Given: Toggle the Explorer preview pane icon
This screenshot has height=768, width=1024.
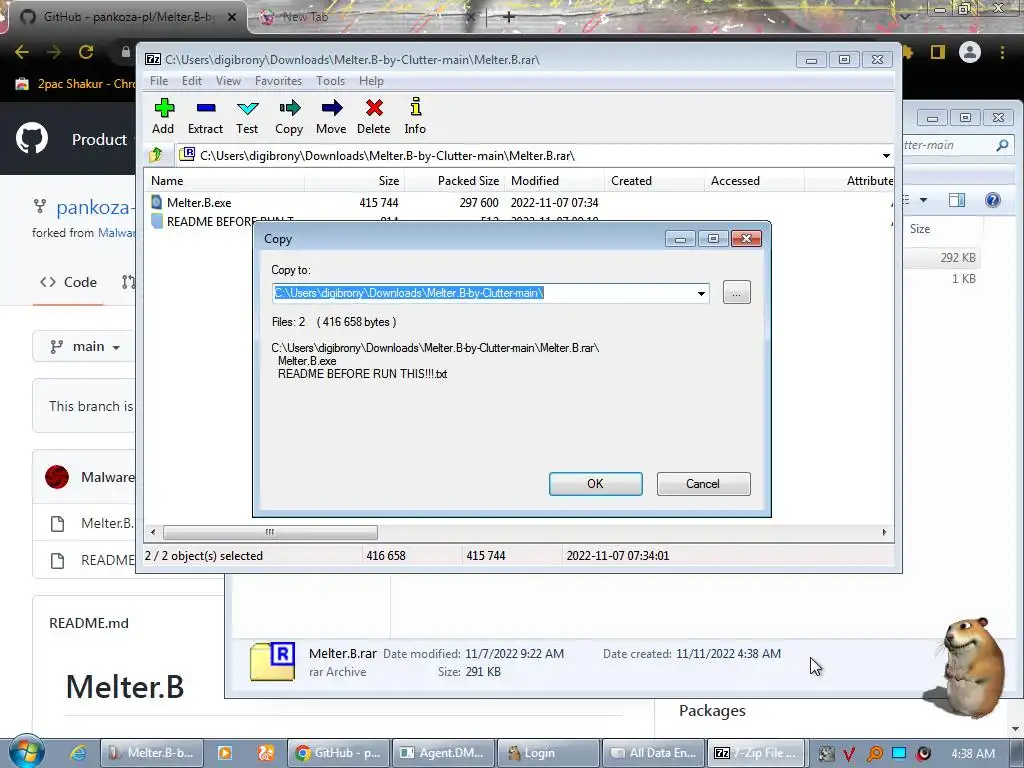Looking at the screenshot, I should click(x=957, y=200).
